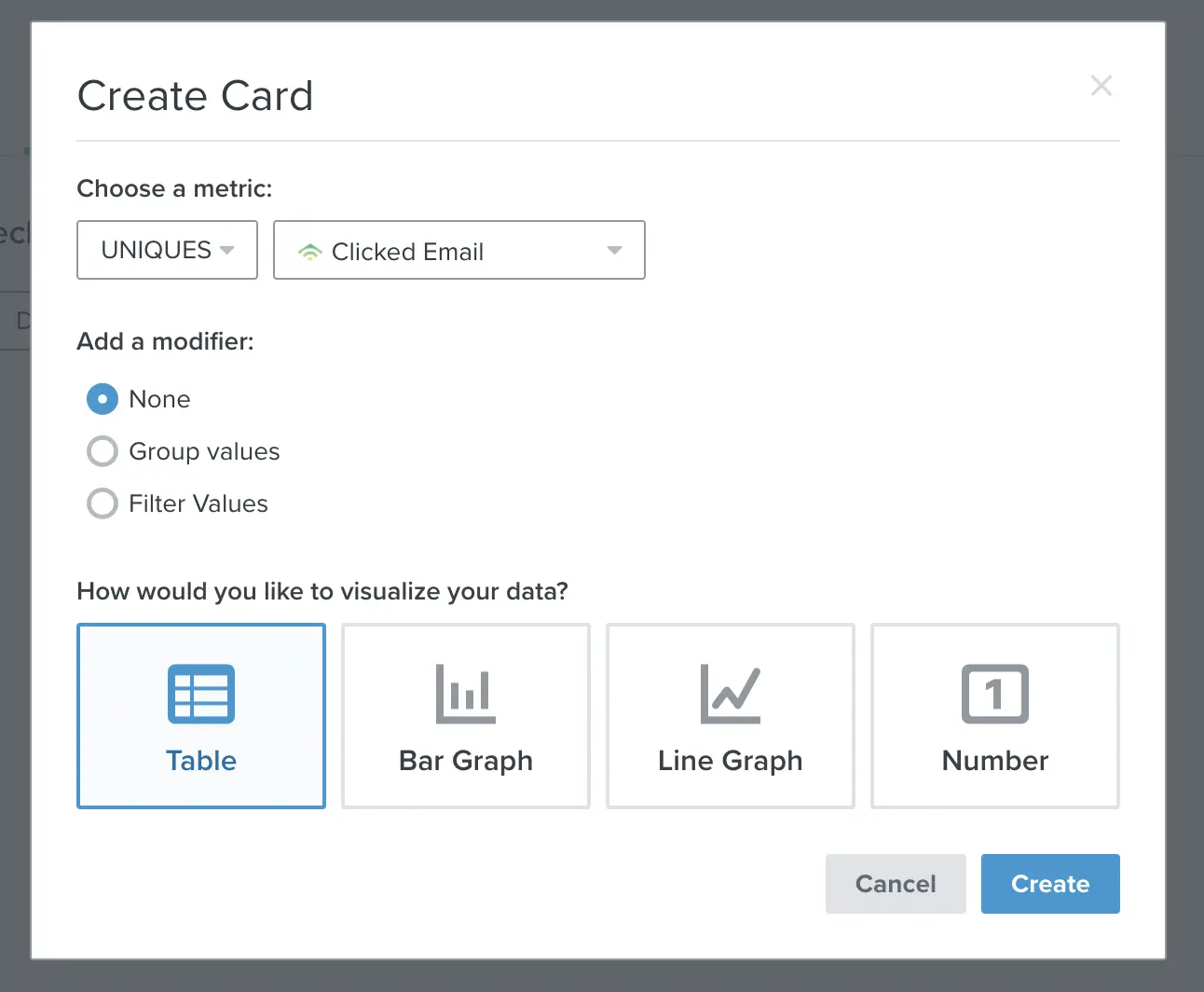Choose the Filter Values radio option
1204x992 pixels.
point(103,503)
